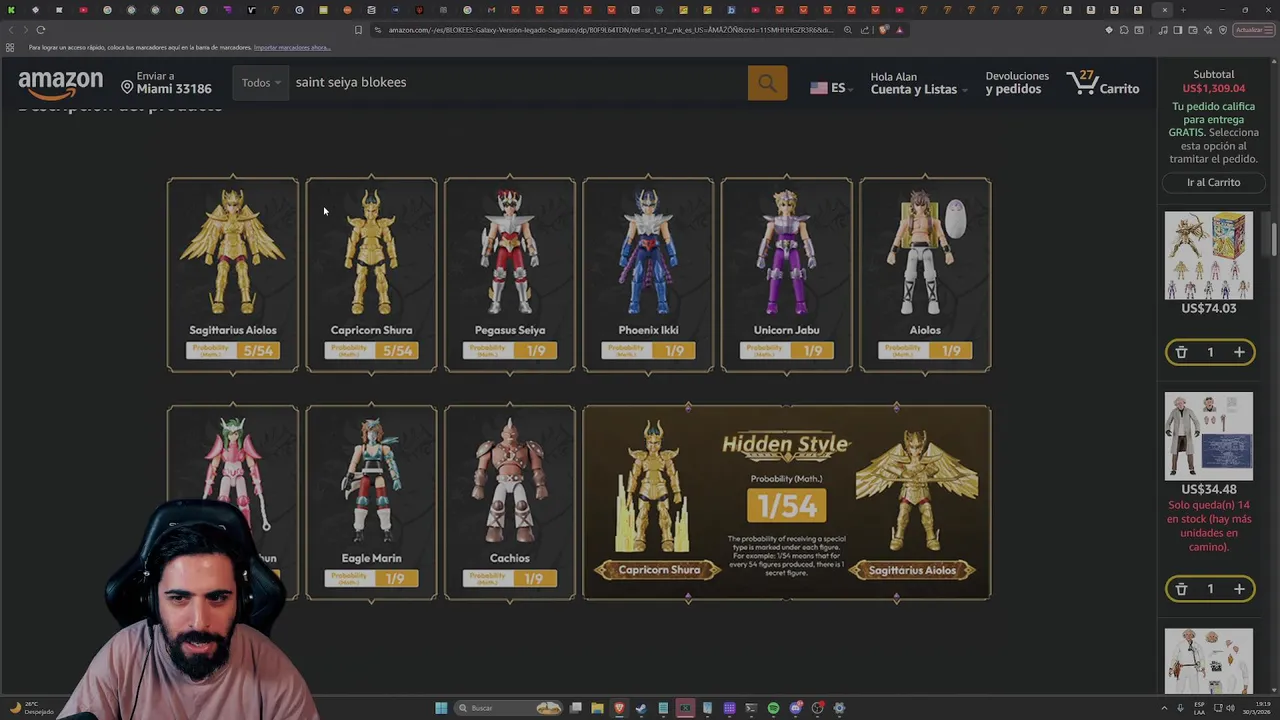Click the Phoenix Ikki figure card
Screen dimensions: 1280x720
click(648, 275)
